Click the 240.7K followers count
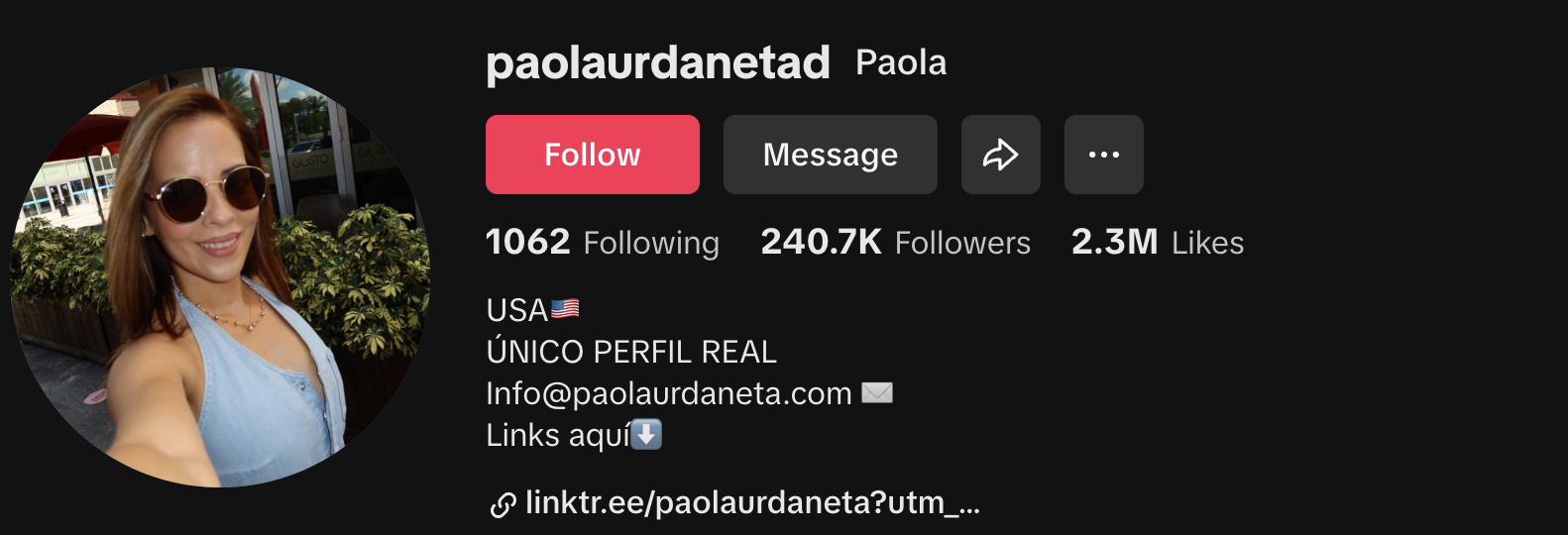Viewport: 1568px width, 535px height. pyautogui.click(x=821, y=242)
